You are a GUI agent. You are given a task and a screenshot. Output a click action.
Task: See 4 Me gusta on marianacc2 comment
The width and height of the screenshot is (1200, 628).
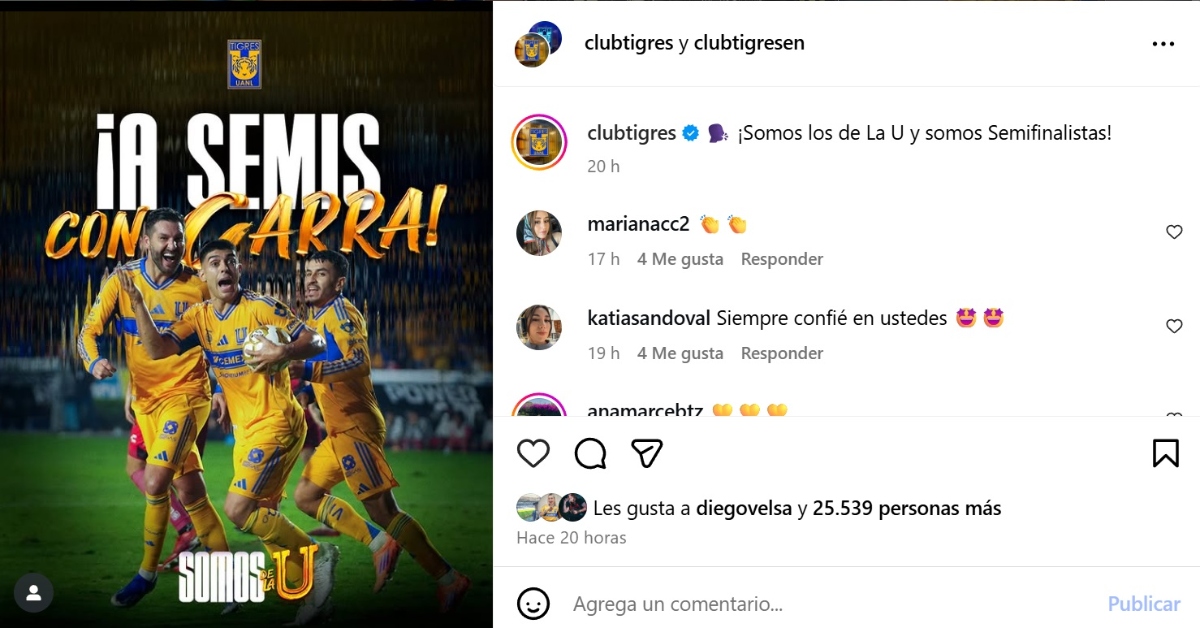coord(680,259)
